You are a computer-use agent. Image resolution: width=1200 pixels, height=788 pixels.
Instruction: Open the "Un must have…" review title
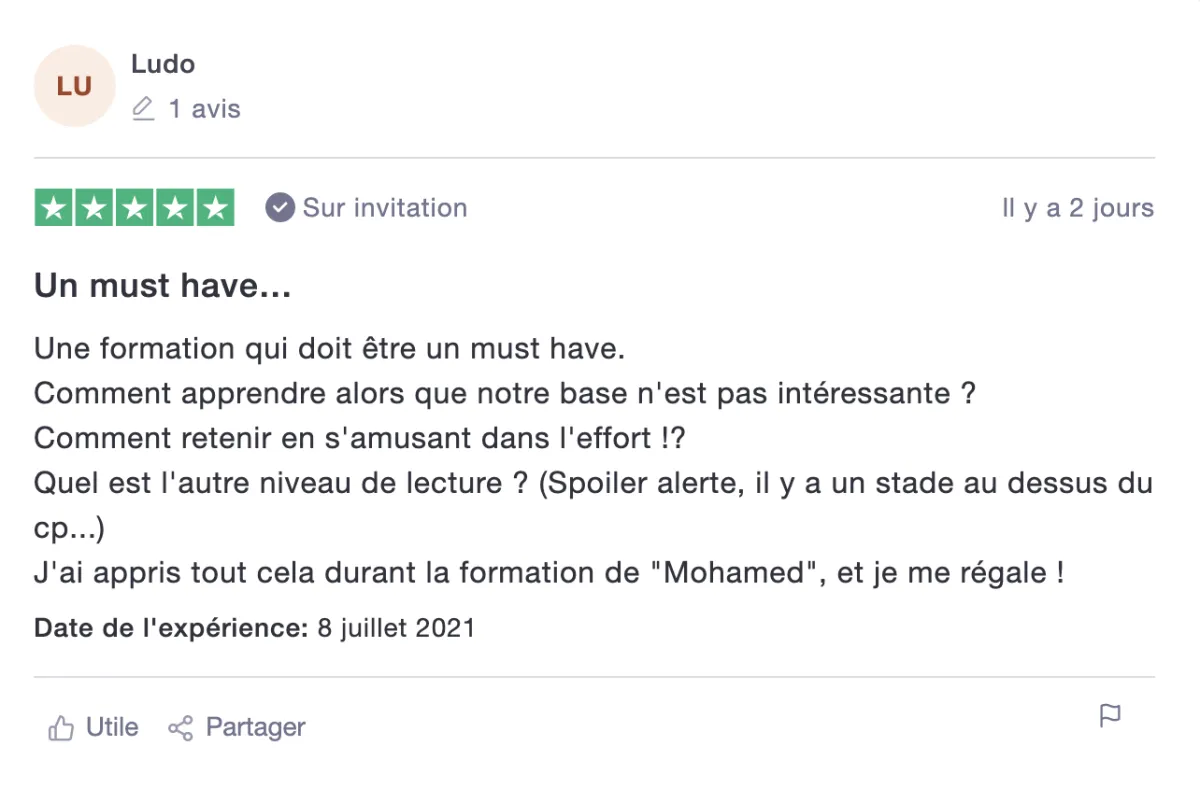(x=163, y=288)
